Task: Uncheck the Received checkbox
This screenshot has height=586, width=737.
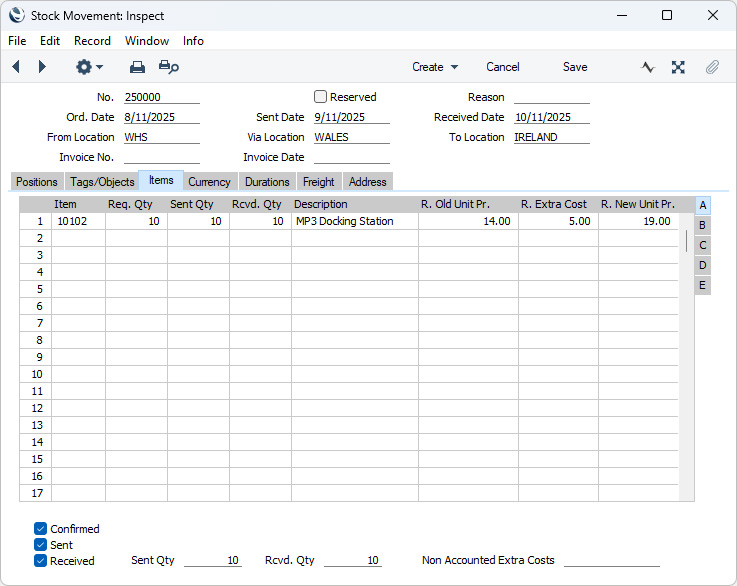Action: tap(40, 561)
